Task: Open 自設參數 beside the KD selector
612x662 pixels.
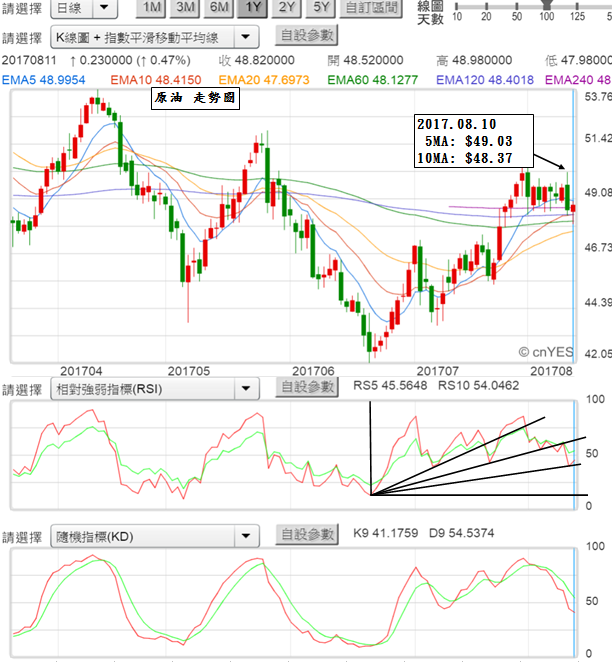Action: (307, 534)
